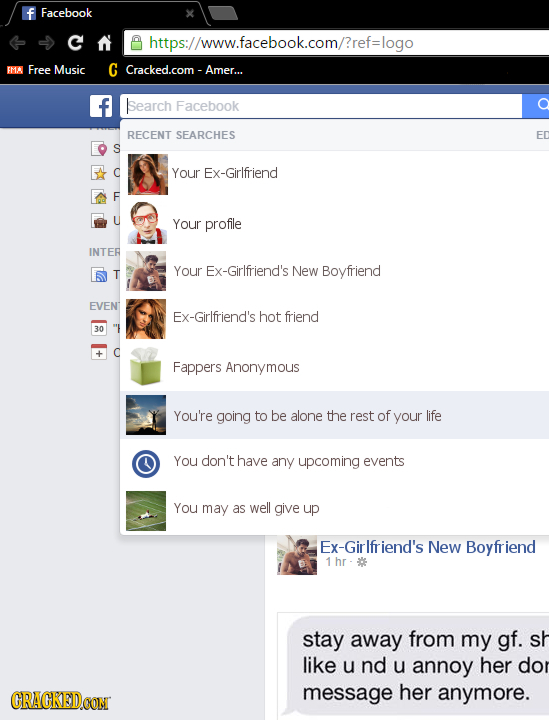Click the tissue box thumbnail
The width and height of the screenshot is (549, 720).
[146, 366]
